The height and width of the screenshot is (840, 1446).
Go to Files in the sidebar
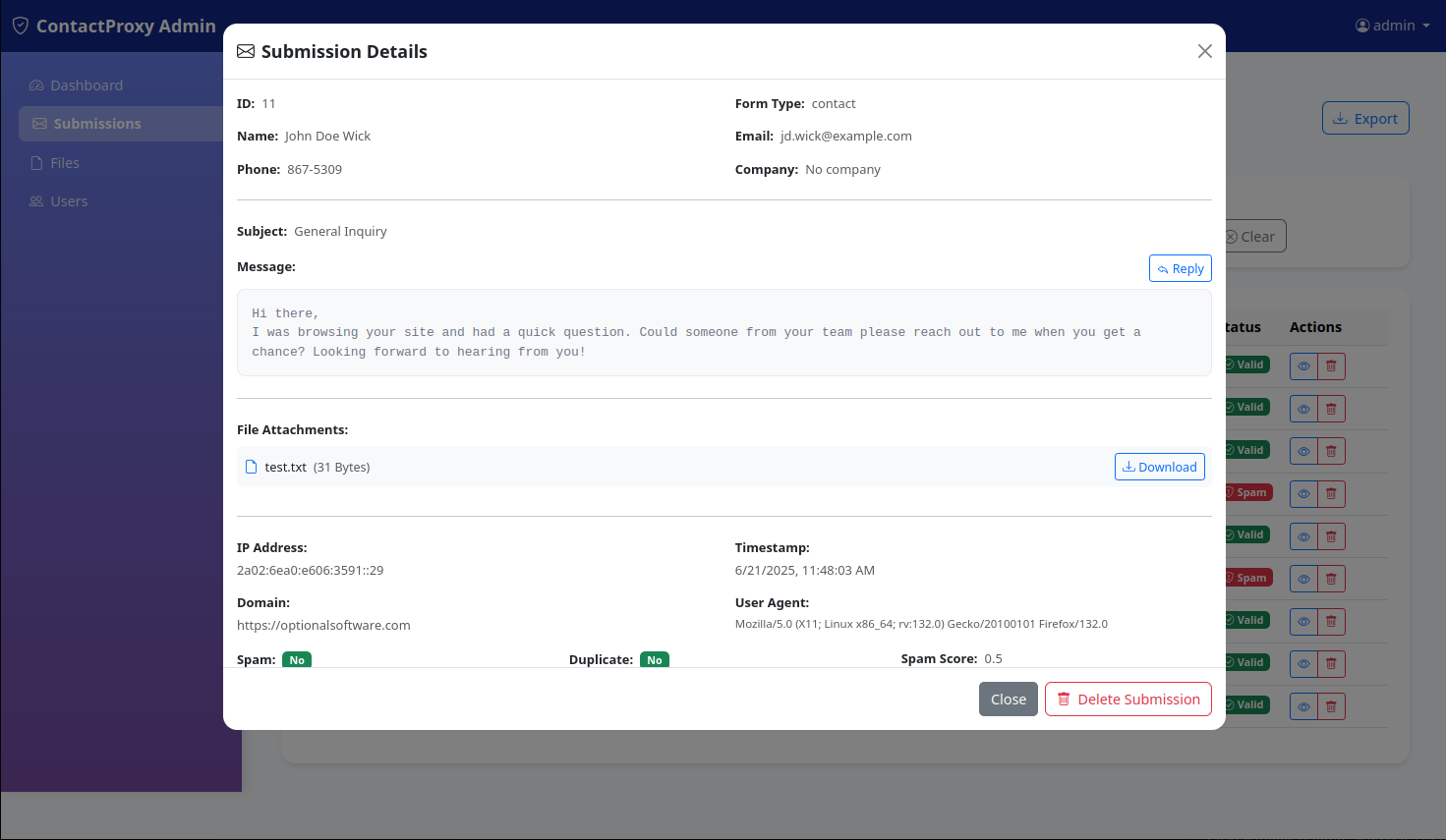click(65, 163)
